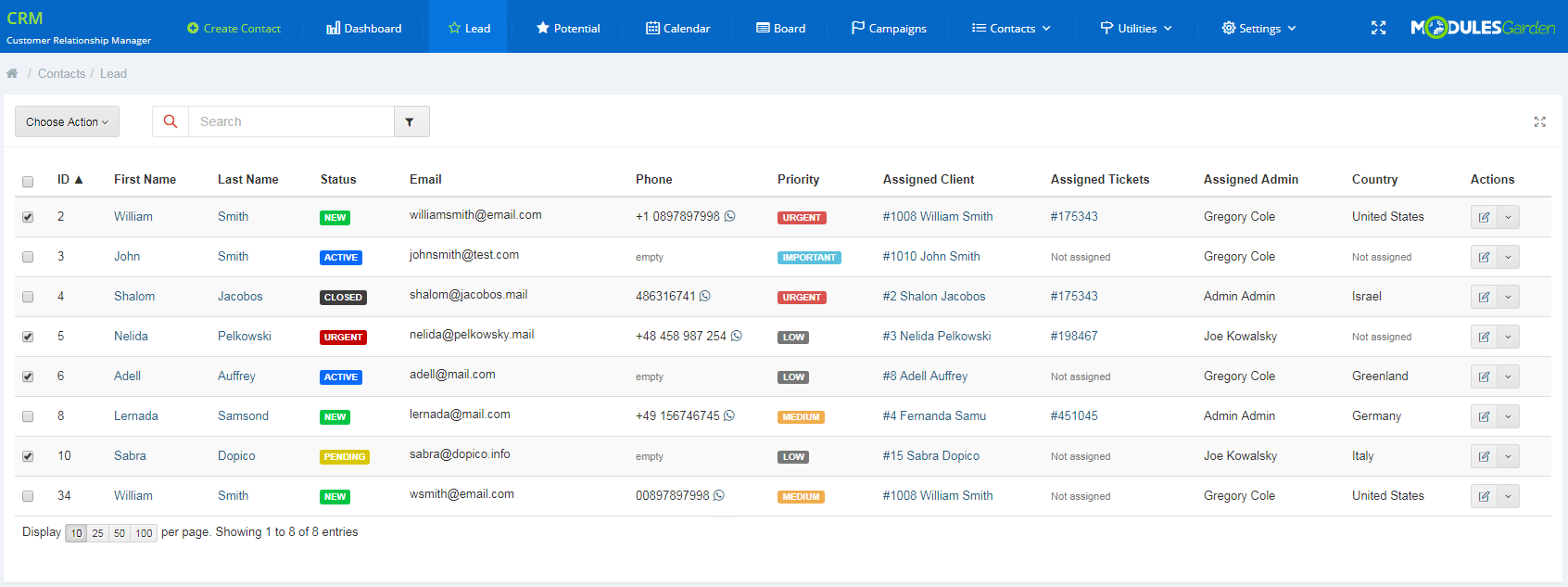This screenshot has height=587, width=1568.
Task: Expand the Contacts menu dropdown
Action: point(1011,28)
